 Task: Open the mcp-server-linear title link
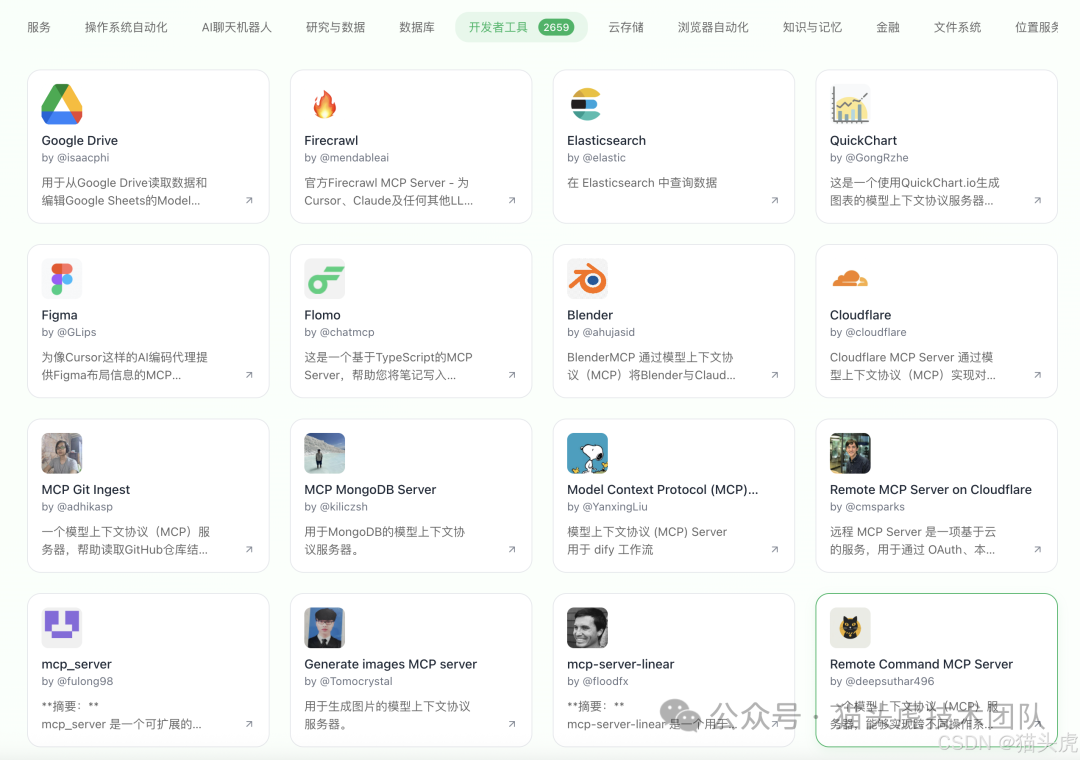pyautogui.click(x=620, y=664)
